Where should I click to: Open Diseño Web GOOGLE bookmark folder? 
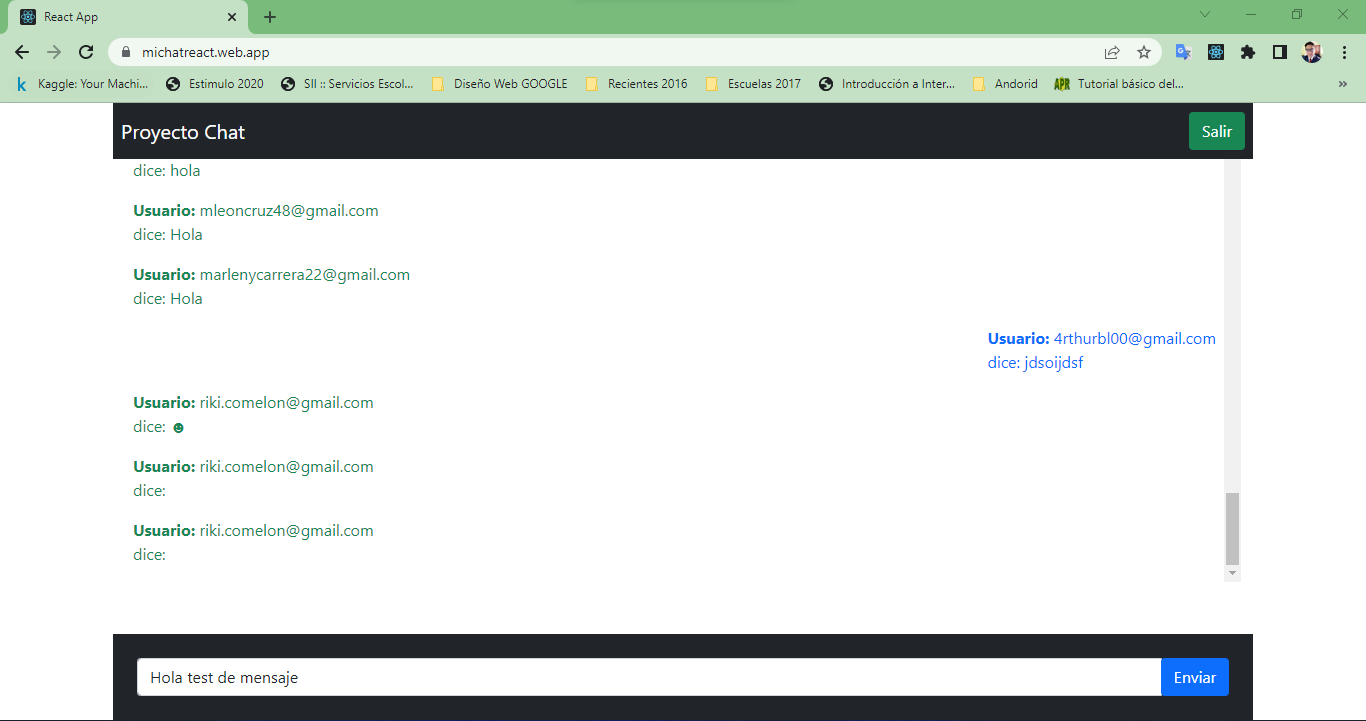click(499, 84)
